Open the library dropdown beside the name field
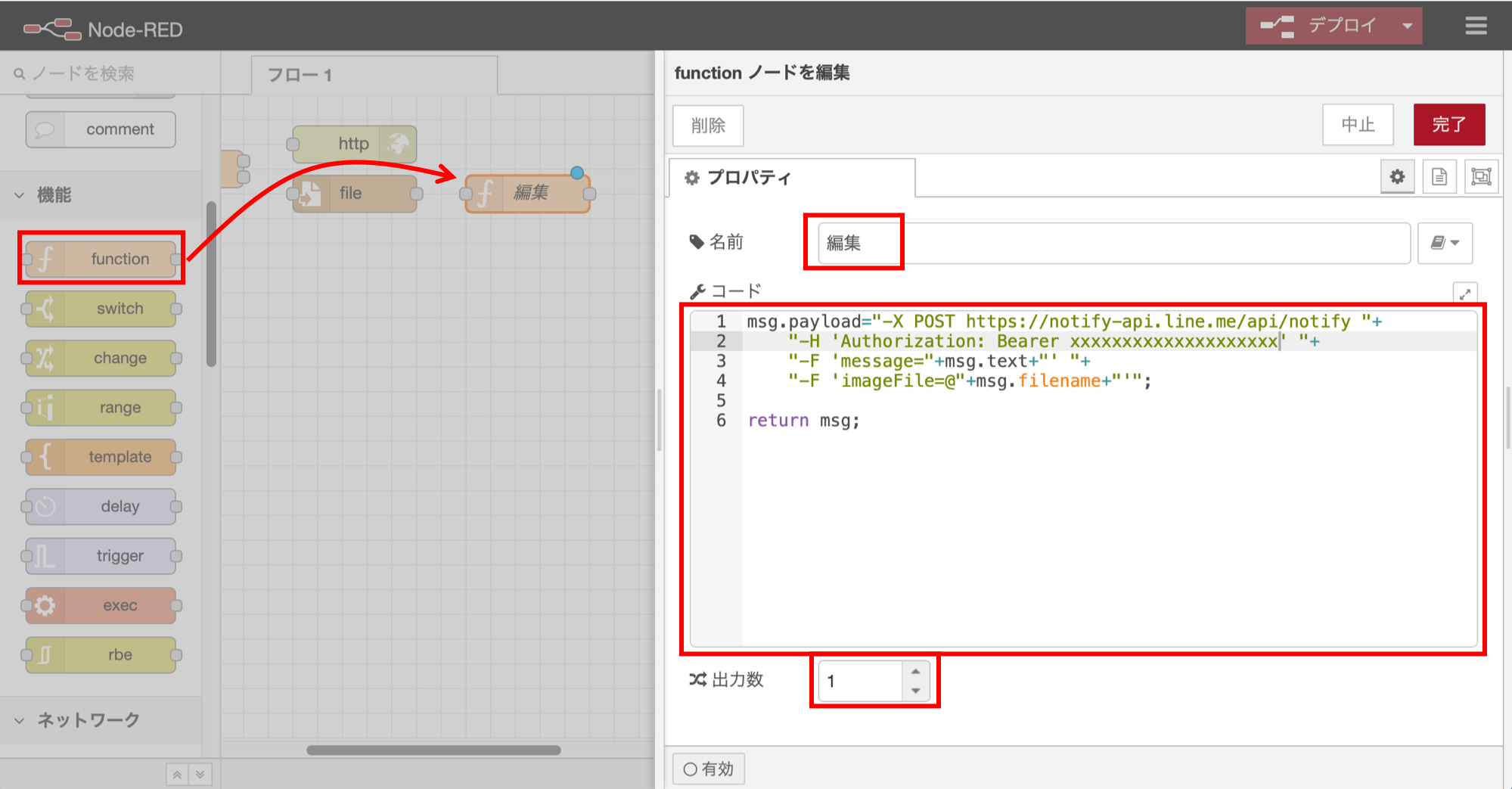This screenshot has width=1512, height=789. (1445, 243)
